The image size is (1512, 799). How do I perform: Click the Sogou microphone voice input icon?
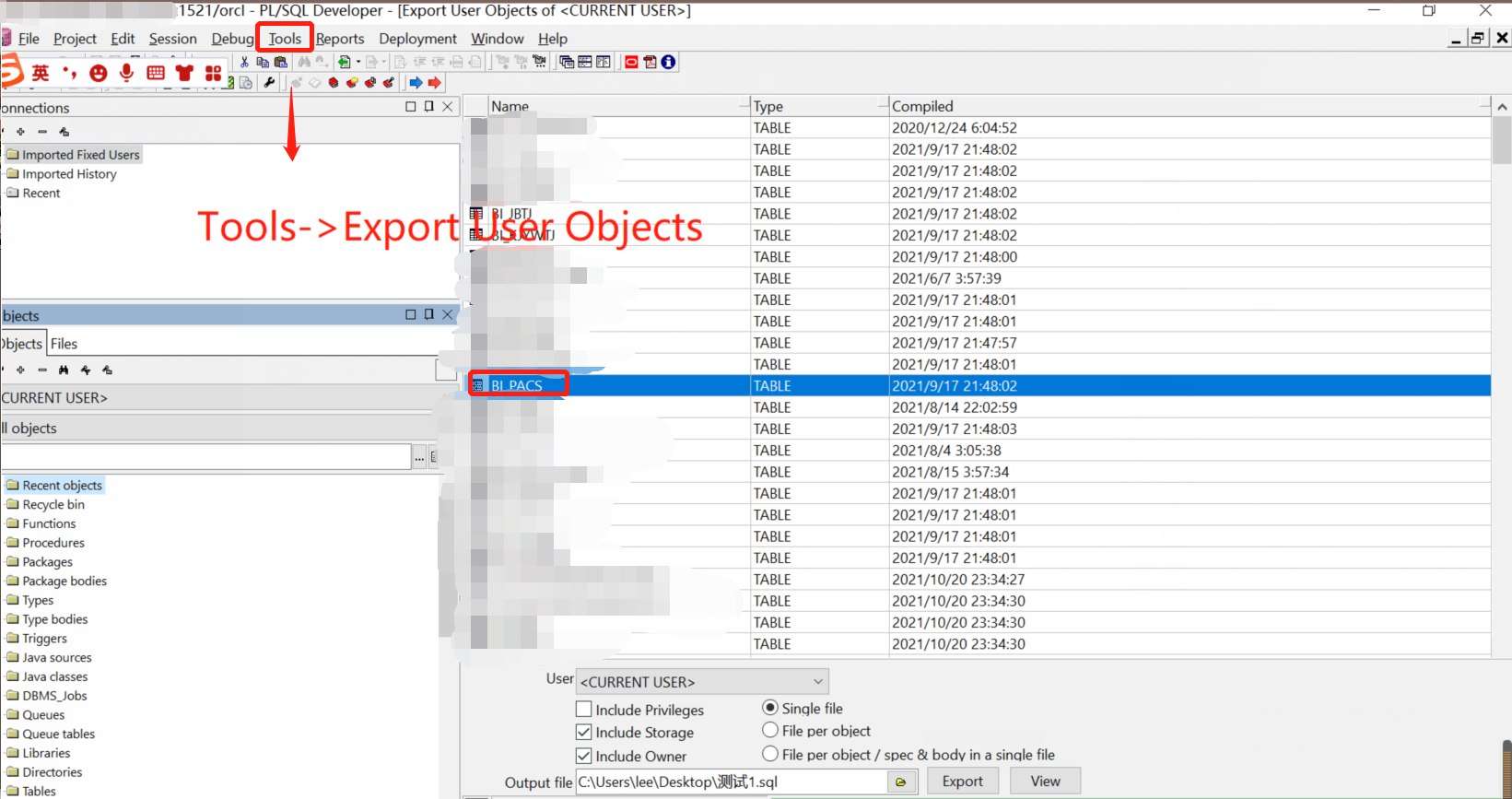(x=126, y=73)
